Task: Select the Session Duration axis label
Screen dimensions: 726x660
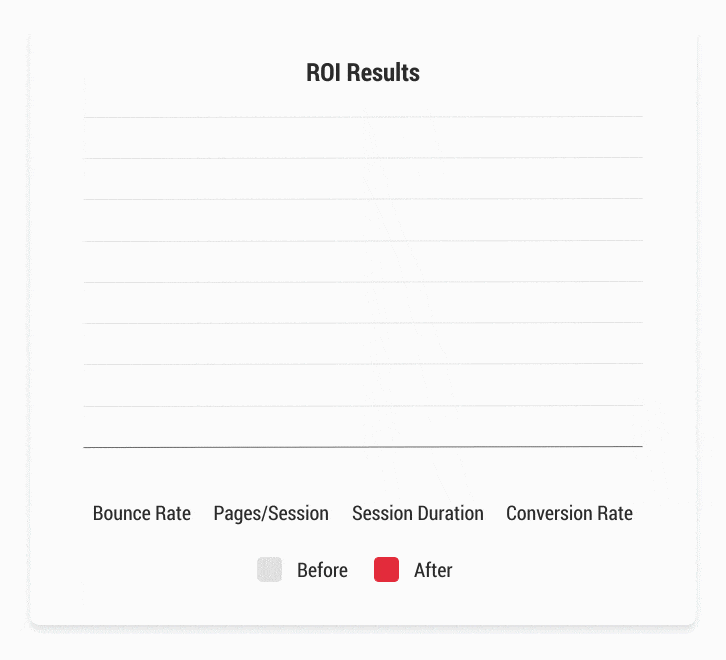Action: [418, 513]
